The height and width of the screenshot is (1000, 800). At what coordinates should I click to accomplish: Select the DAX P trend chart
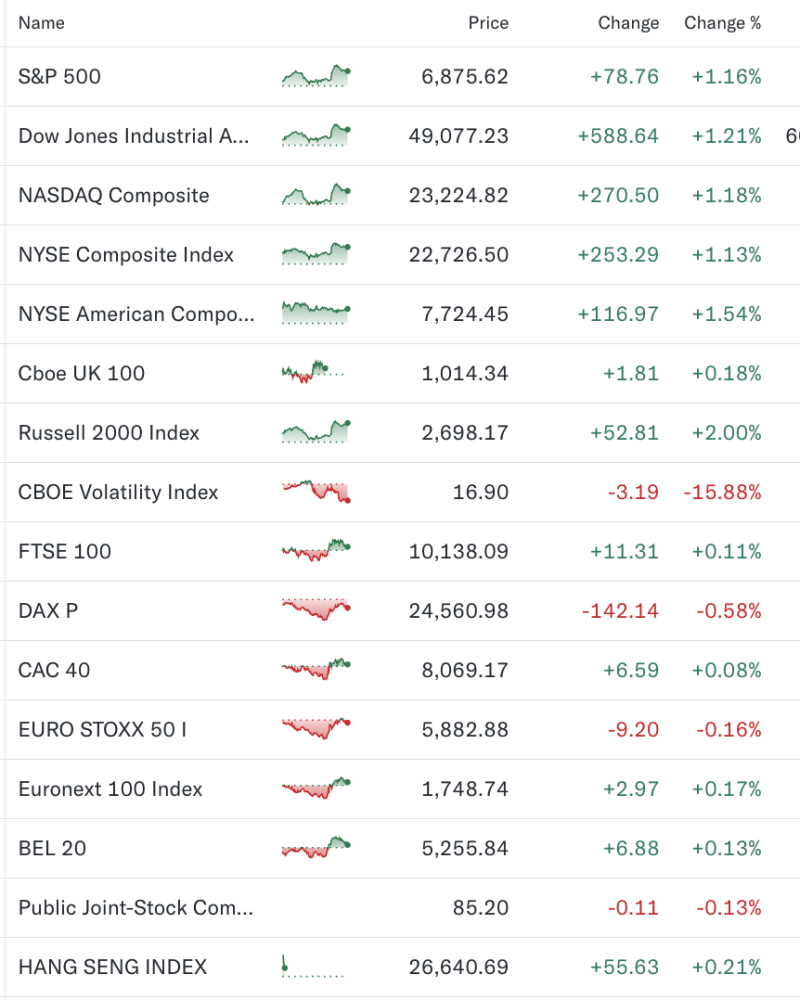[x=315, y=610]
